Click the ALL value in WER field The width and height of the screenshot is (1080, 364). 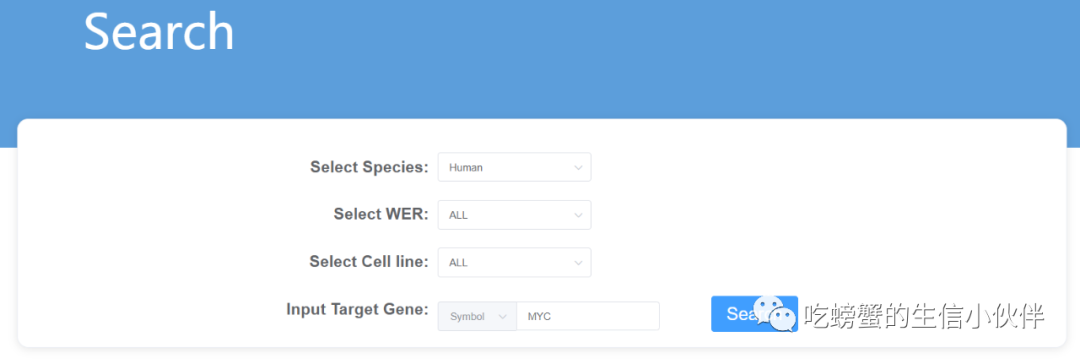click(458, 215)
